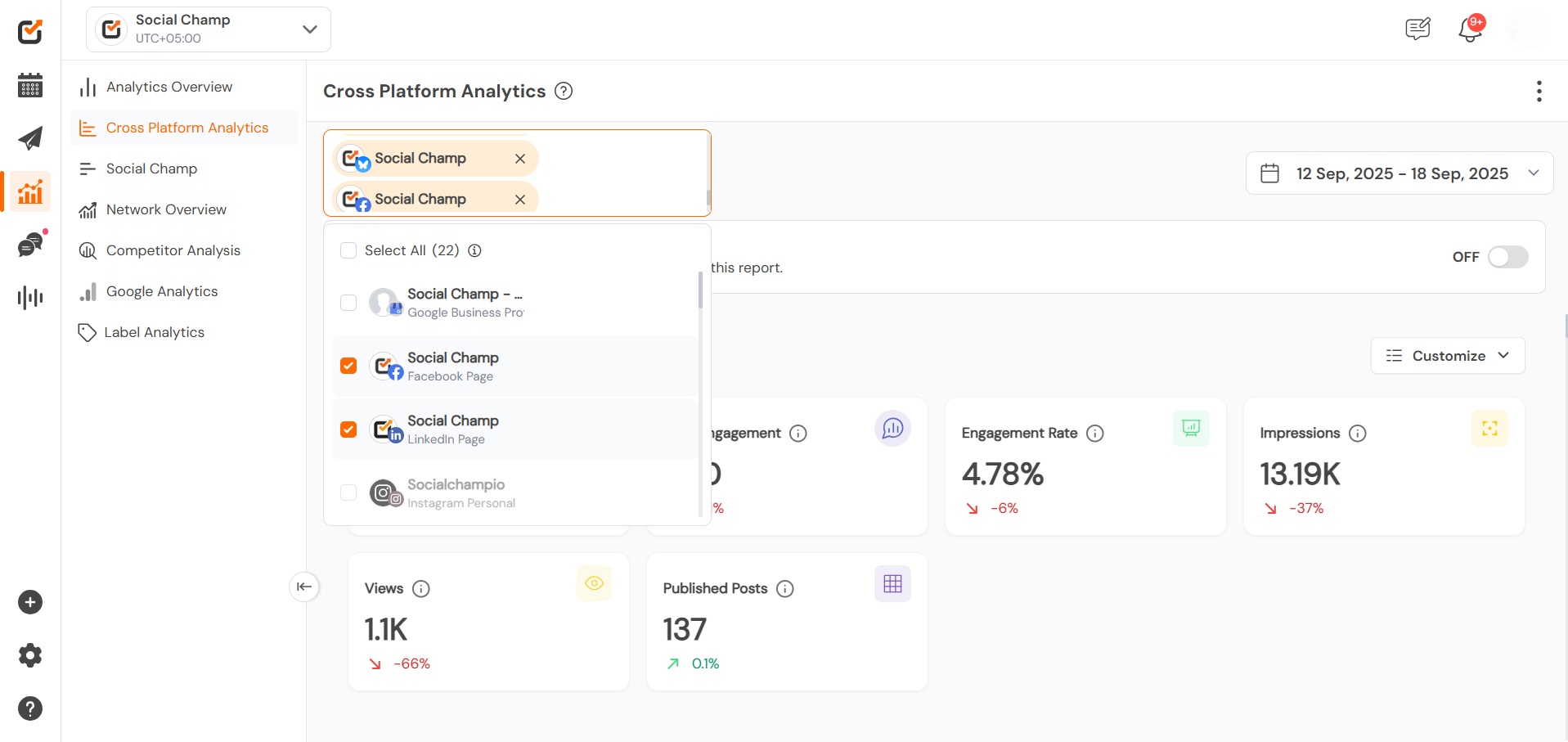Open the calendar icon in left rail
Image resolution: width=1568 pixels, height=742 pixels.
point(30,85)
